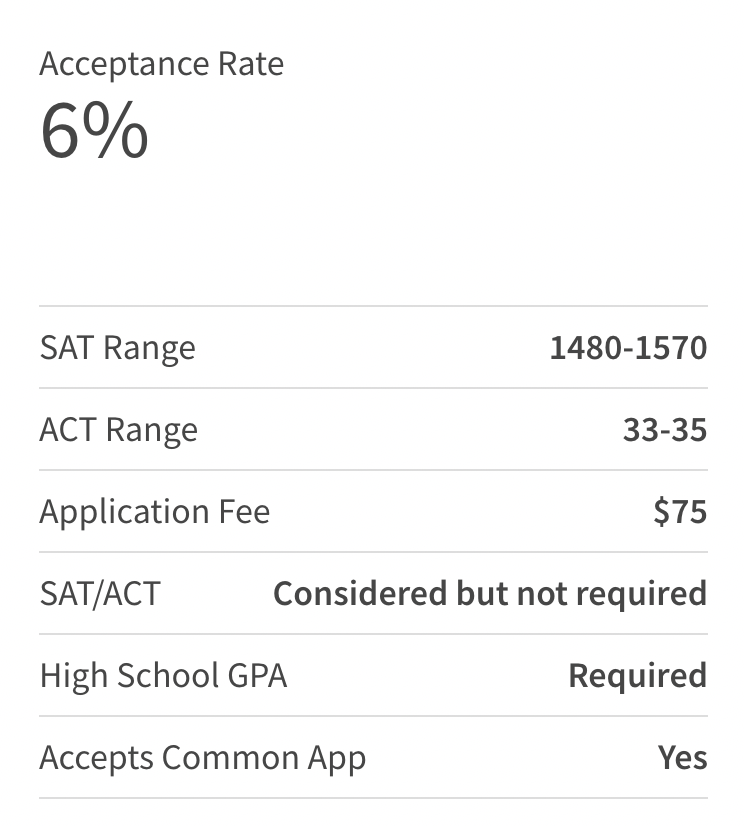
Task: Click the Acceptance Rate heading
Action: tap(161, 64)
